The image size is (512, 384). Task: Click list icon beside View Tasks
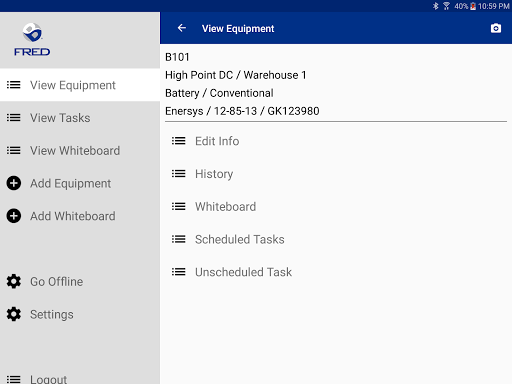coord(14,118)
